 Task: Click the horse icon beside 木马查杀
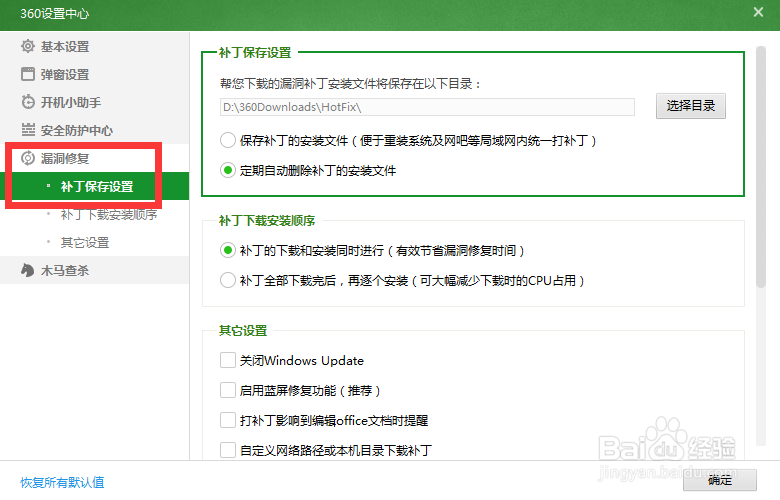(28, 270)
